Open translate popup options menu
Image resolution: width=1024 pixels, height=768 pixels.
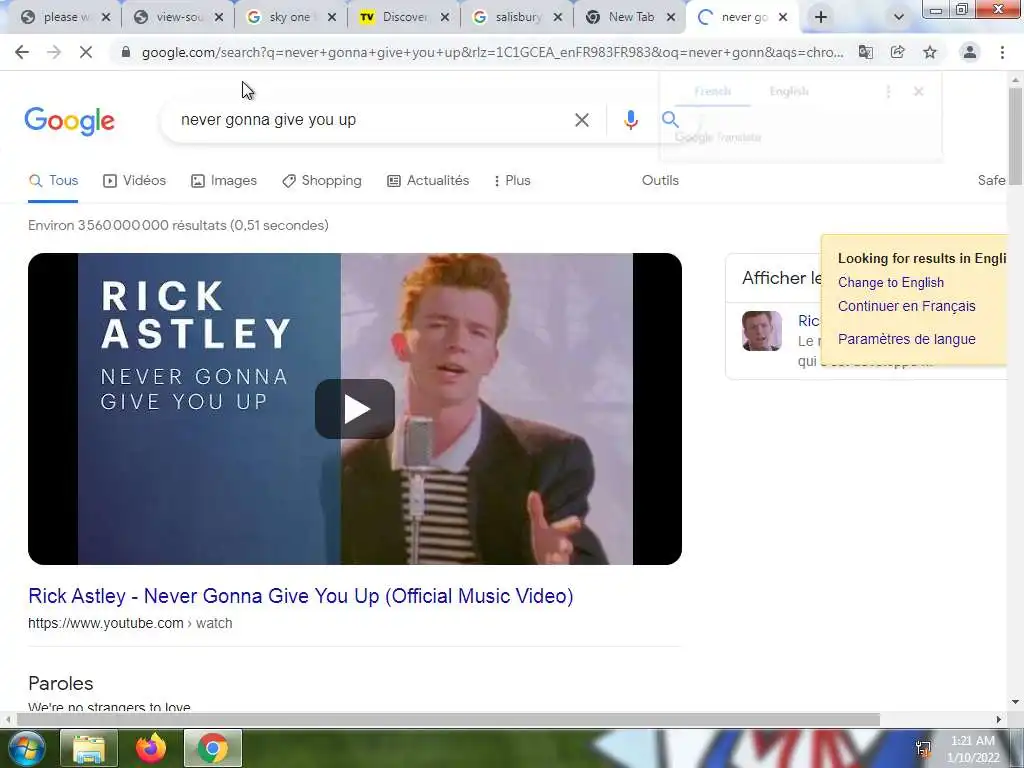(888, 92)
